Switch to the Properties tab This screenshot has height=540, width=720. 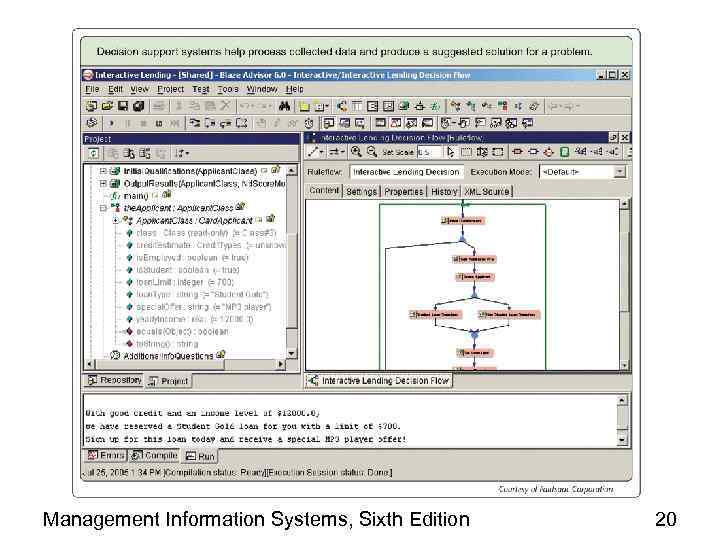click(404, 191)
